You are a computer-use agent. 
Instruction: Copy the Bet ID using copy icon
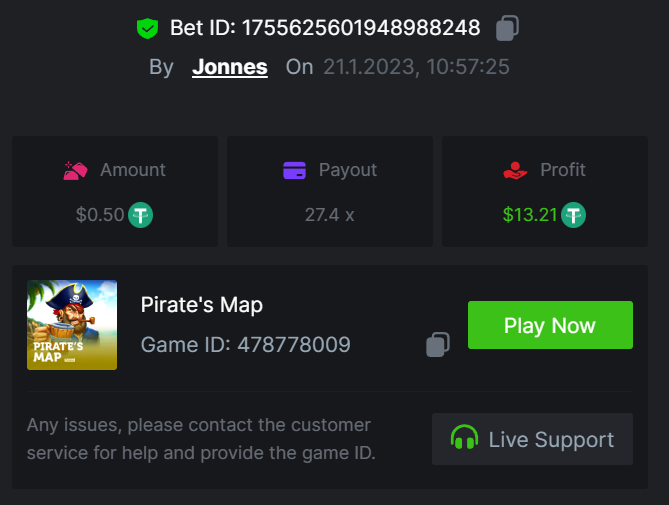coord(507,28)
